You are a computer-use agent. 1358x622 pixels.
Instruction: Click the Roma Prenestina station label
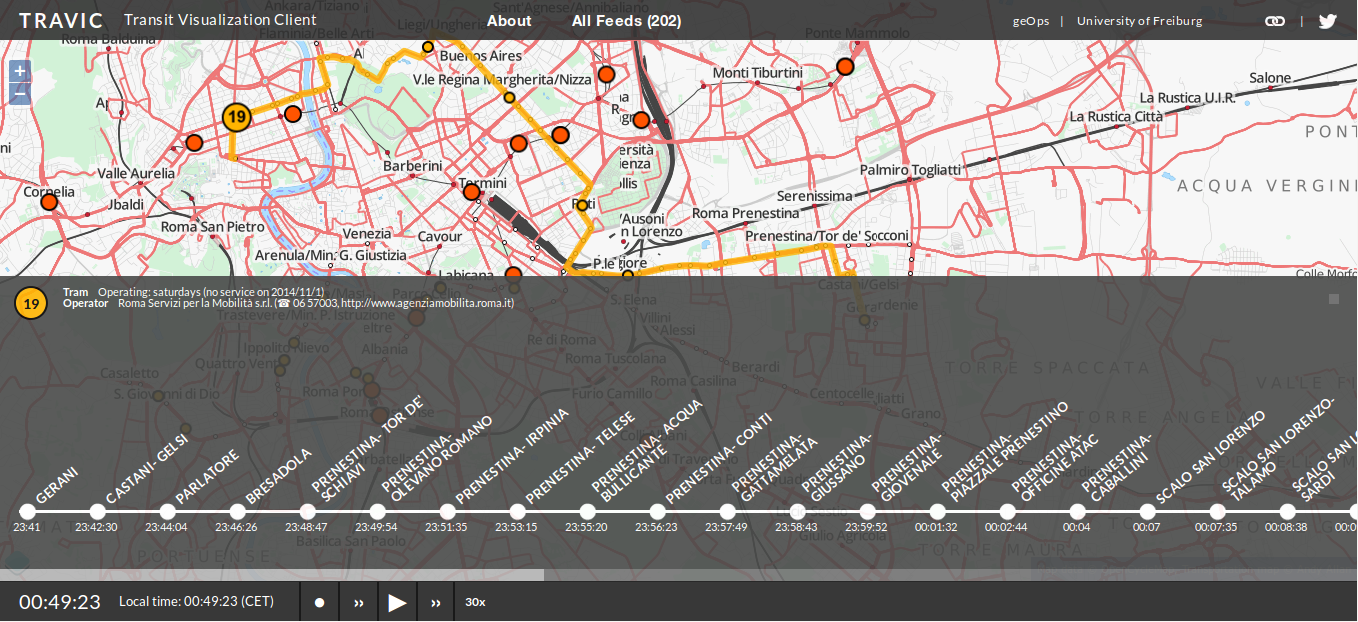click(746, 213)
